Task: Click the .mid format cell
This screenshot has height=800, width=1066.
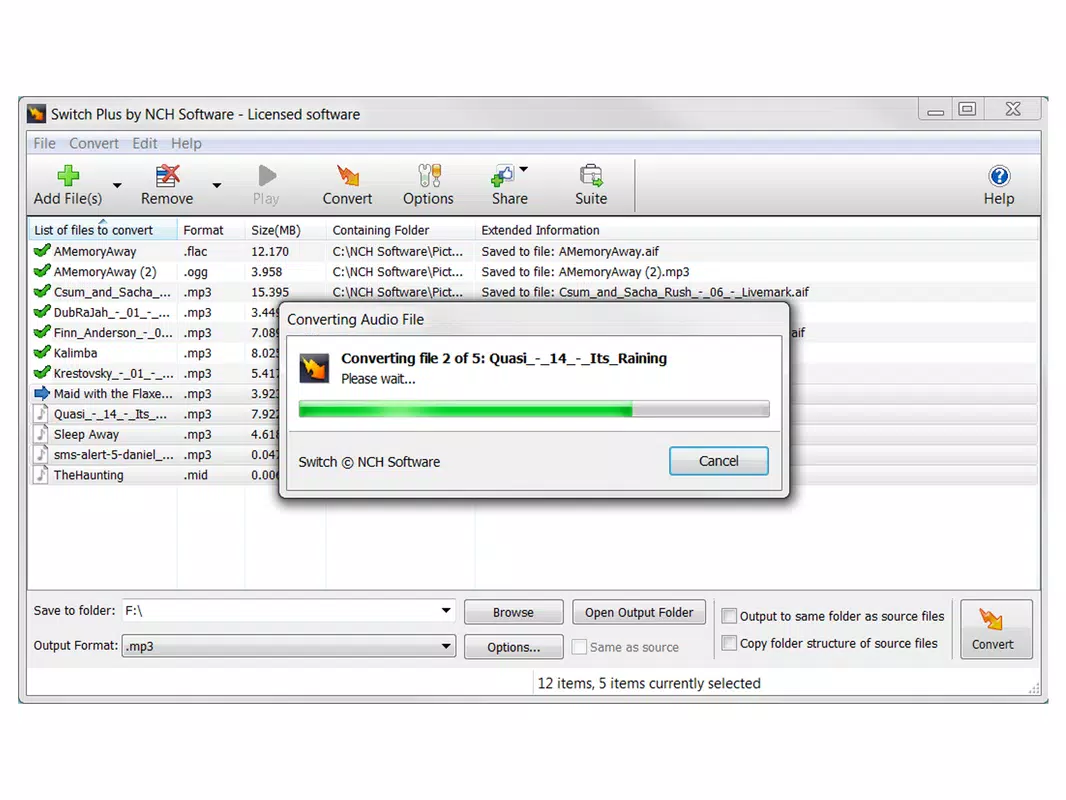Action: coord(196,475)
